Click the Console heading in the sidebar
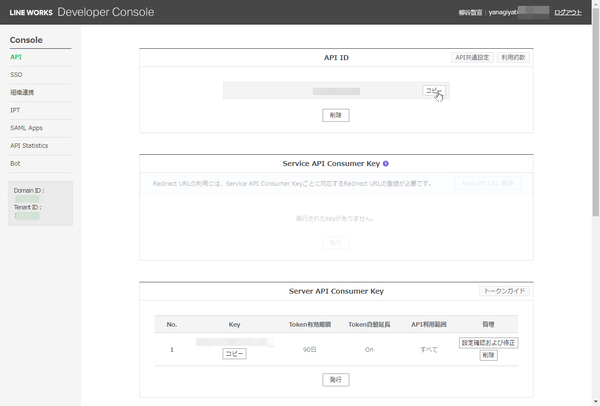Screen dimensions: 600x406 click(x=26, y=40)
